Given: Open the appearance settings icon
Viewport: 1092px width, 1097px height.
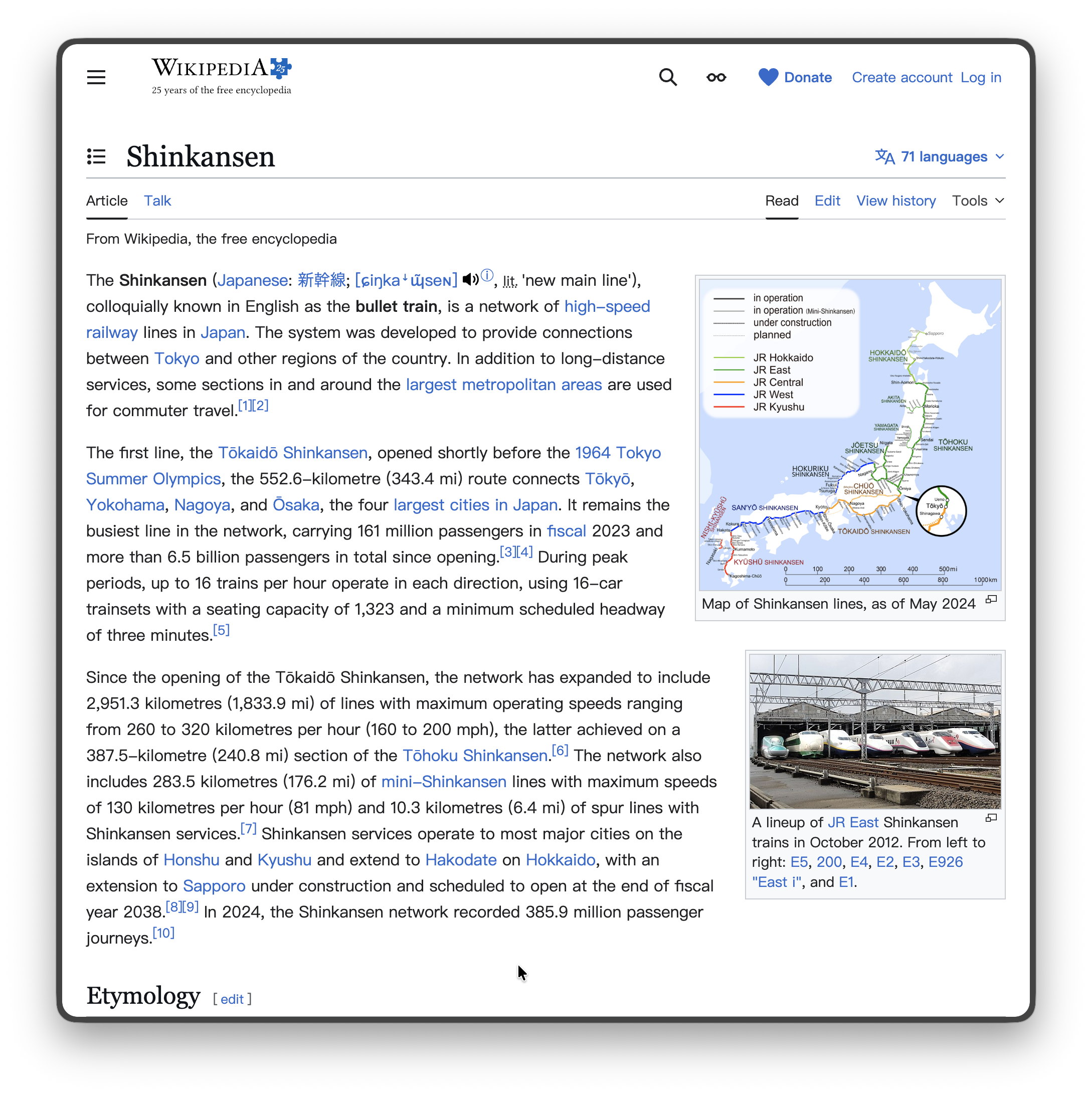Looking at the screenshot, I should 715,77.
